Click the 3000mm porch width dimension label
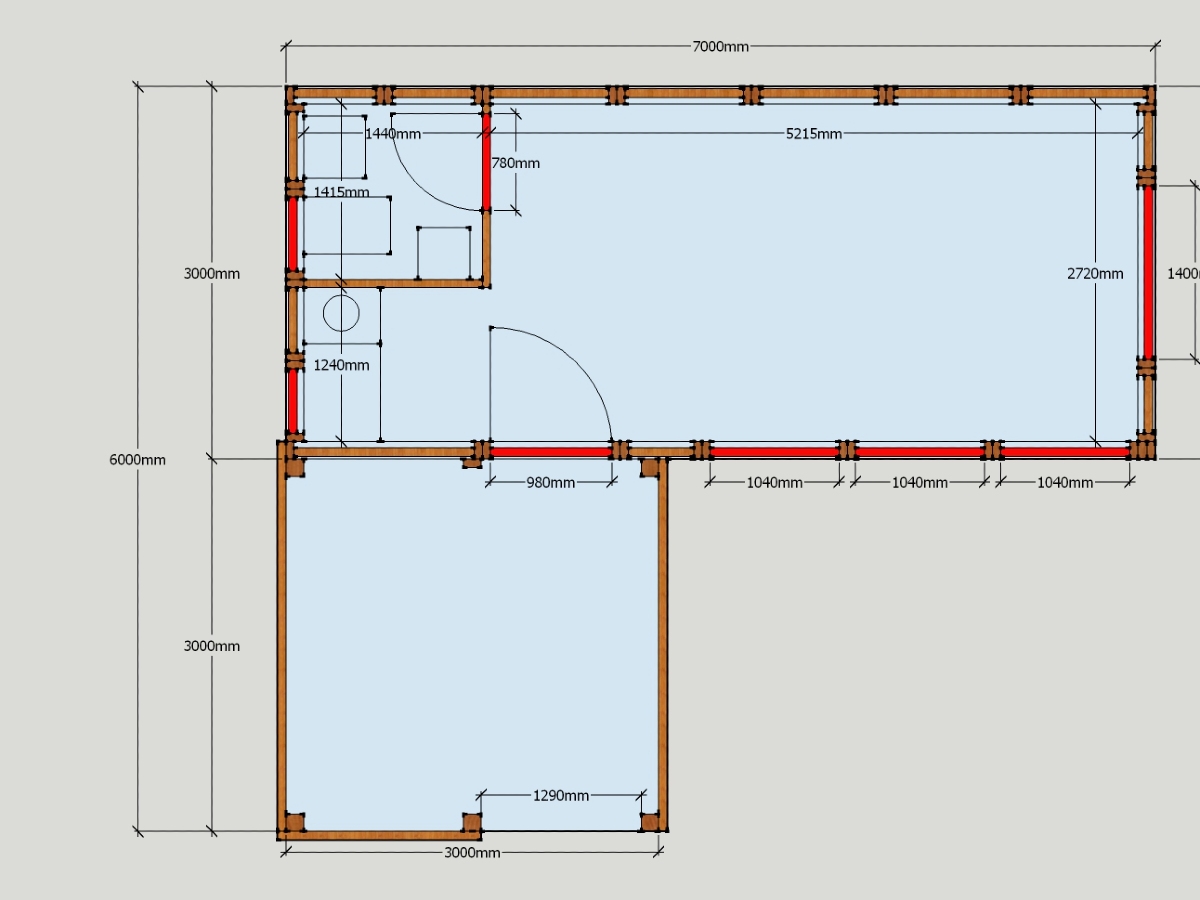Screen dimensions: 1200x900 pos(472,853)
